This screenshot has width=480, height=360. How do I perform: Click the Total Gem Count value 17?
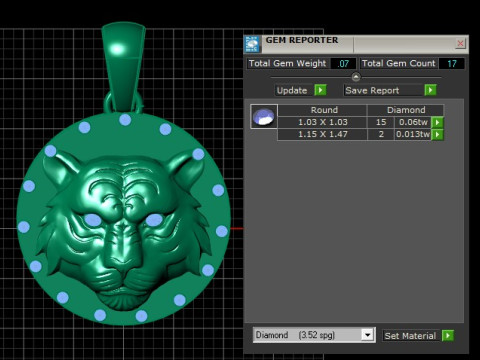(x=452, y=63)
